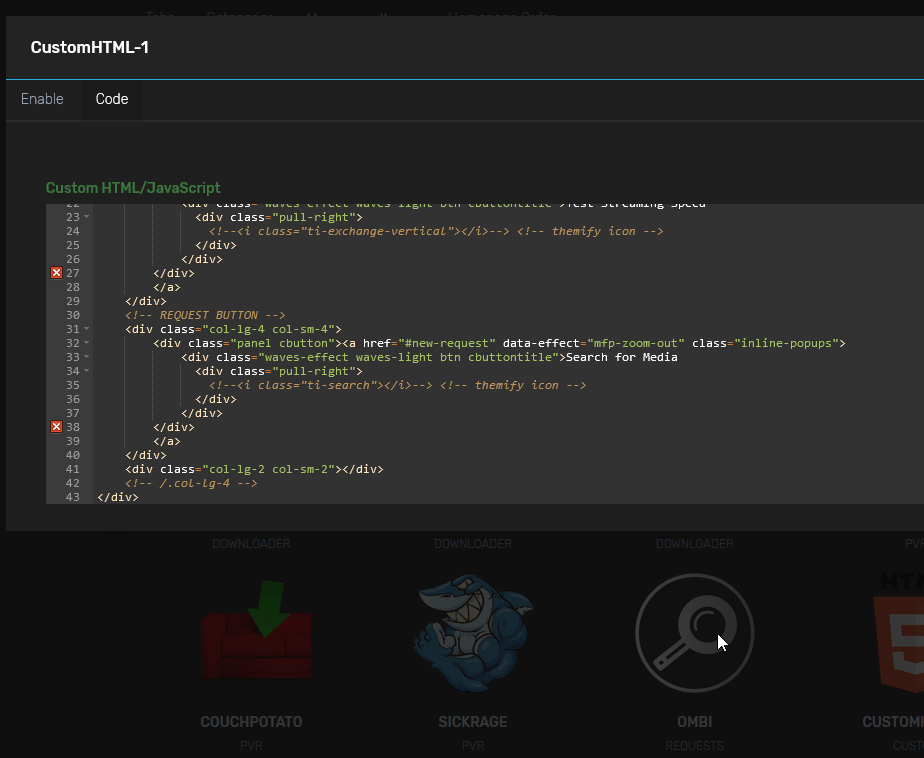Click the "inline-popups" class value
Image resolution: width=924 pixels, height=758 pixels.
786,343
